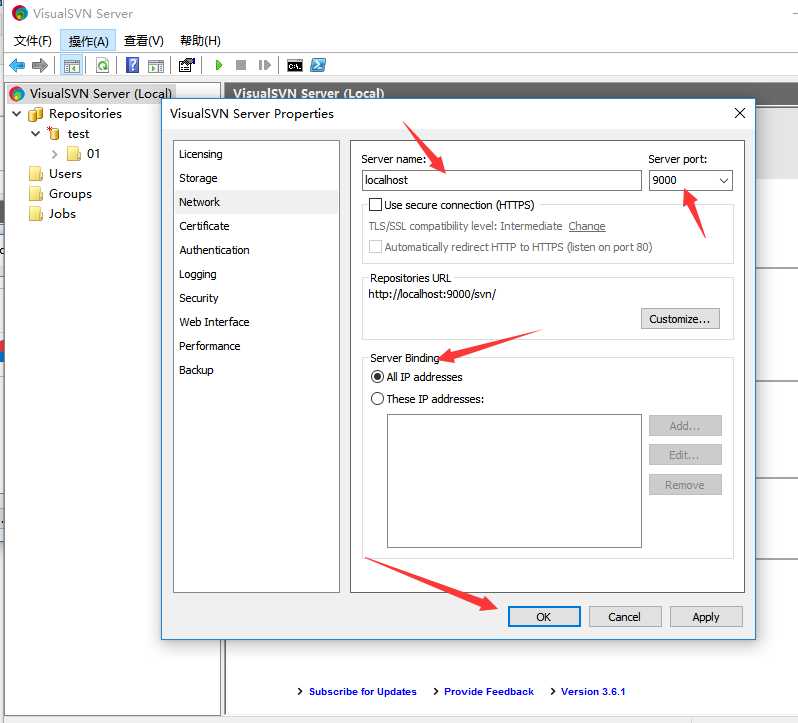Image resolution: width=798 pixels, height=723 pixels.
Task: Click the Restart server toolbar icon
Action: pos(265,65)
